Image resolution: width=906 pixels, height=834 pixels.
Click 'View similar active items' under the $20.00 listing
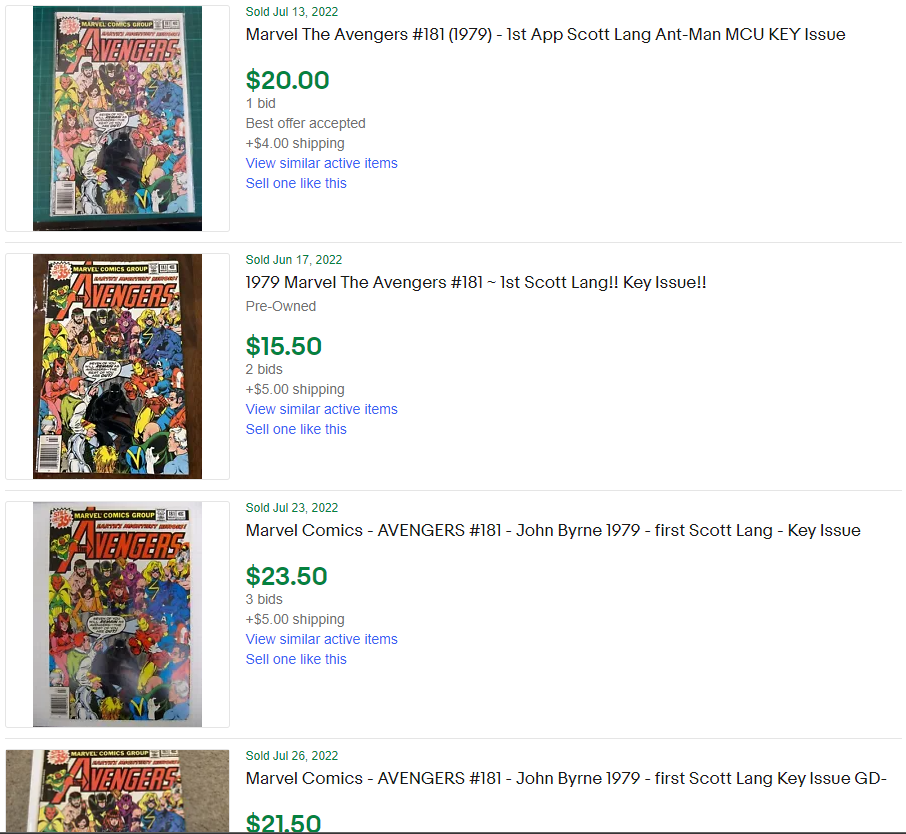321,164
